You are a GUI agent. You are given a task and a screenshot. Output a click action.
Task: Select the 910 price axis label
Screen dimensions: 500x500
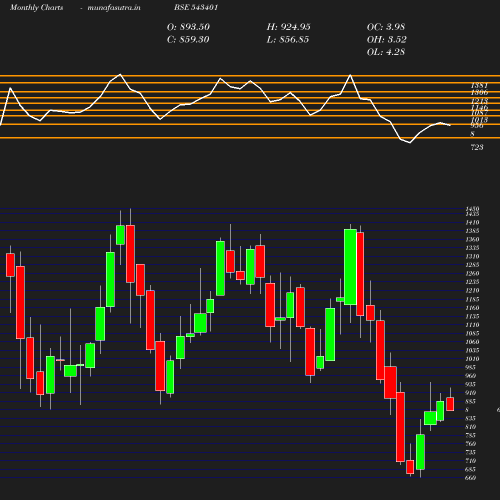click(x=471, y=393)
